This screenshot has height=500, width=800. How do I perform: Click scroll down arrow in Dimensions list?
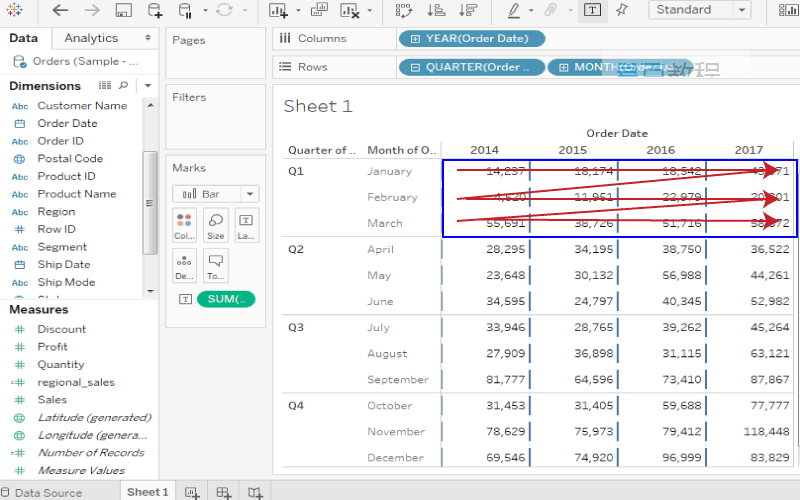point(150,291)
